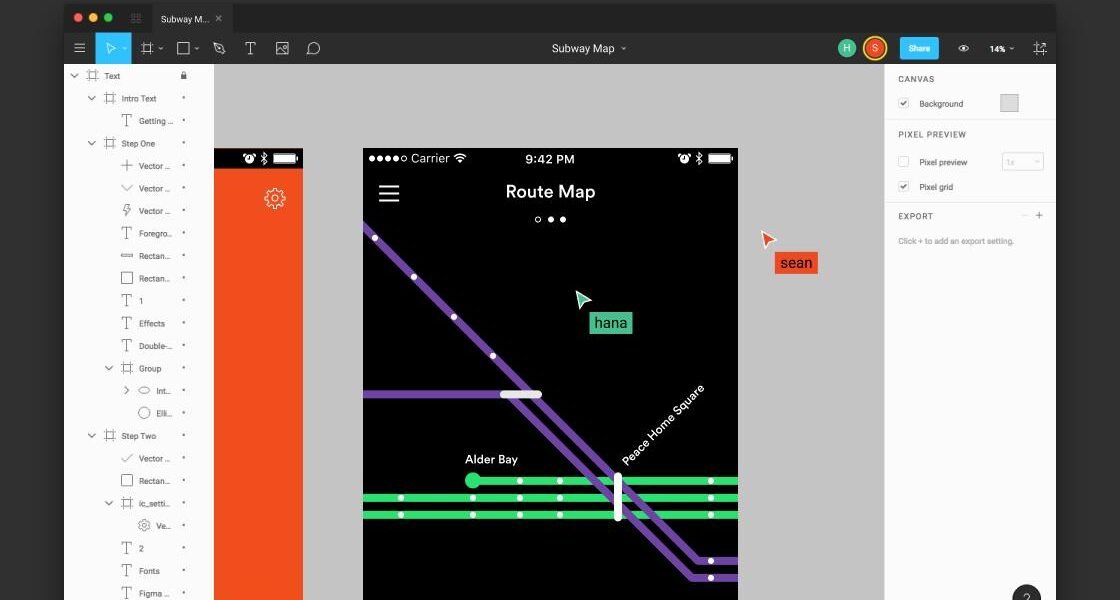Image resolution: width=1120 pixels, height=600 pixels.
Task: Open the canvas Background color swatch
Action: (x=1009, y=103)
